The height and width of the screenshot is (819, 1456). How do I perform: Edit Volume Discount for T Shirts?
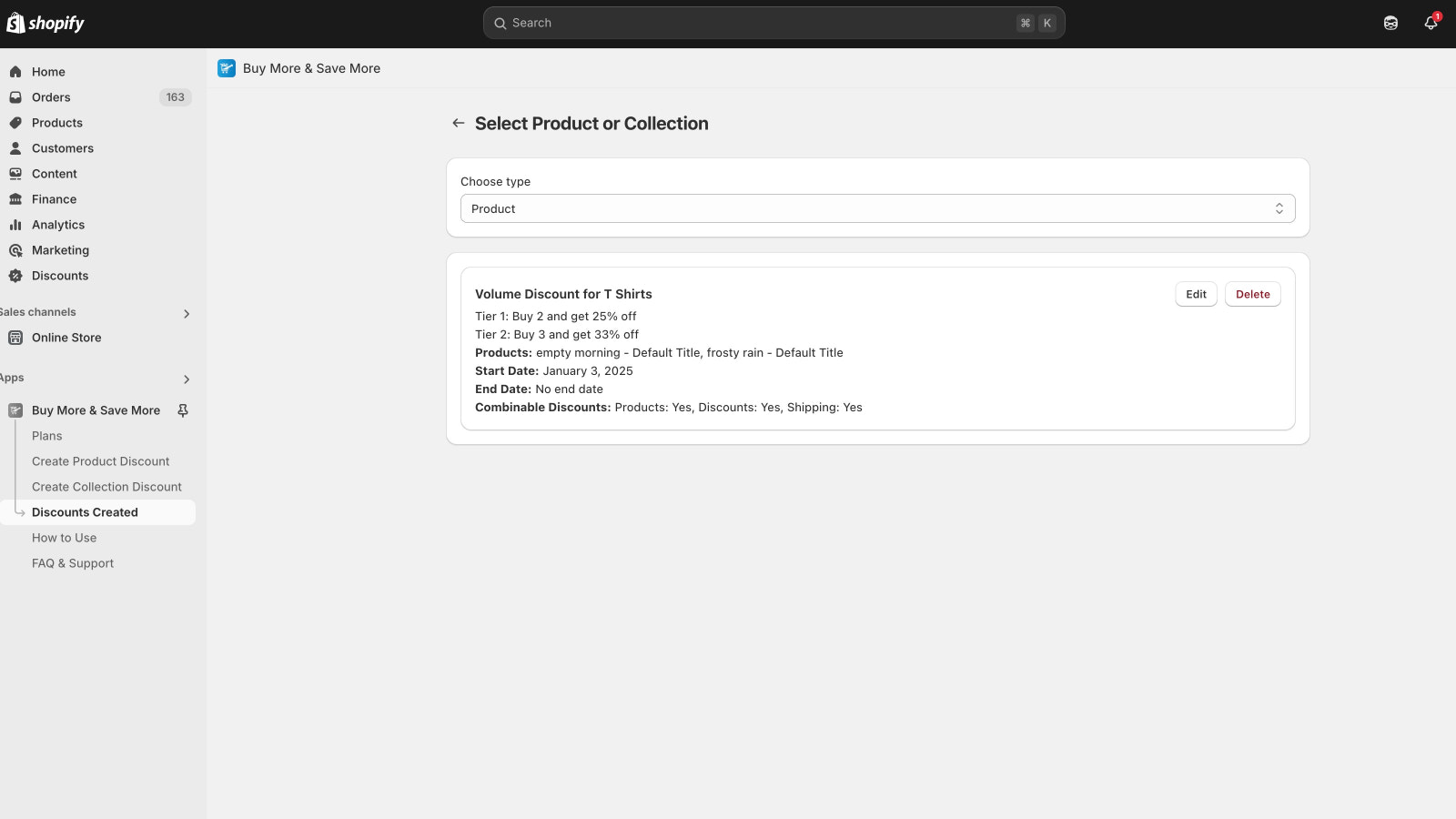point(1196,294)
